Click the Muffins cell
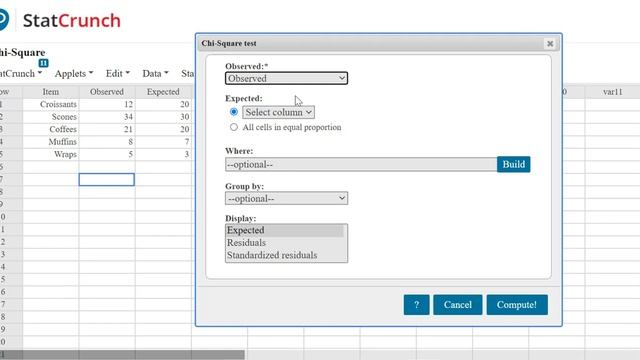 coord(51,142)
